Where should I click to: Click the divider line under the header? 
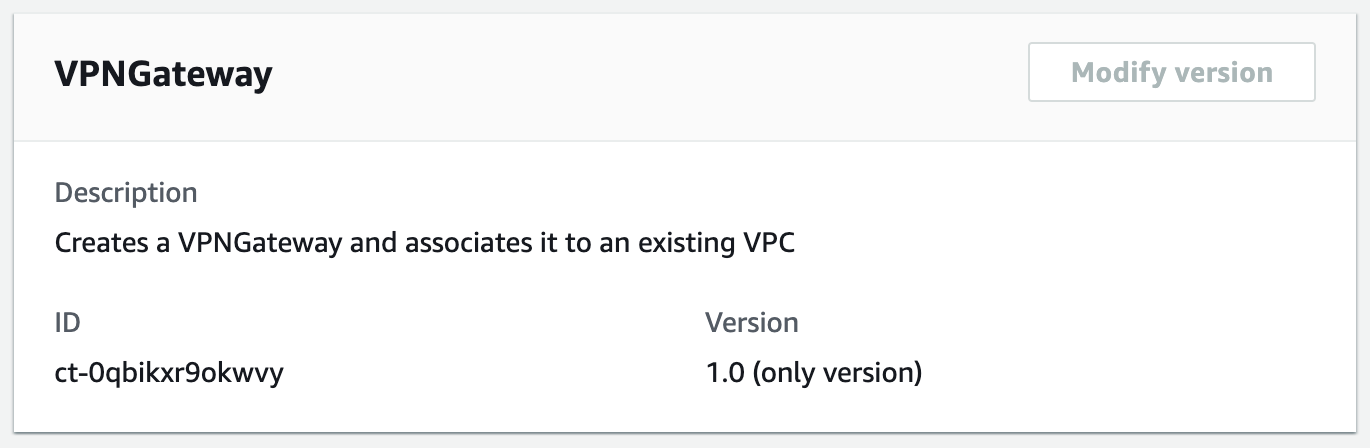[x=685, y=141]
